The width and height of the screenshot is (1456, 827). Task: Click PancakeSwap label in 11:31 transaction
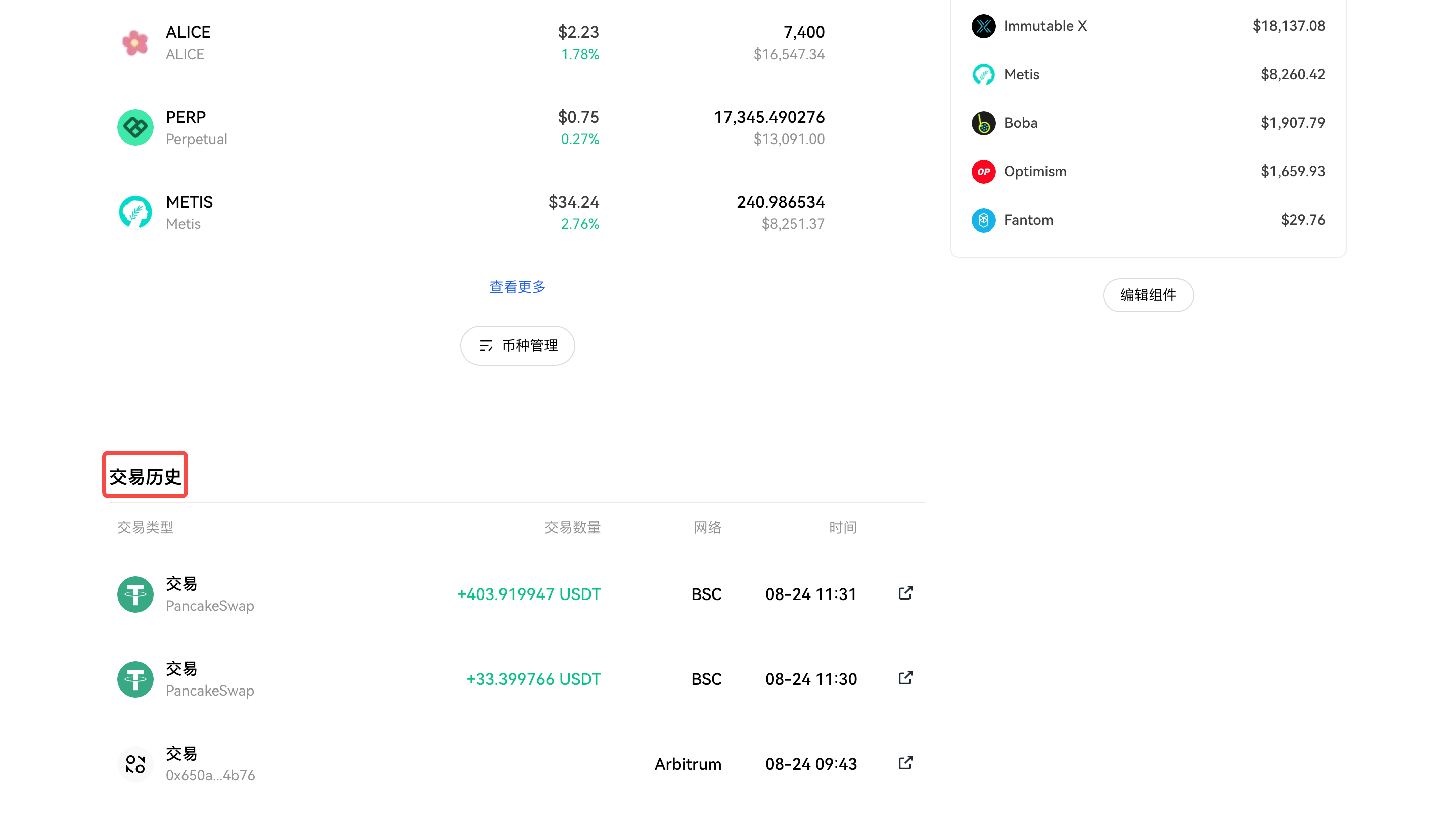209,606
